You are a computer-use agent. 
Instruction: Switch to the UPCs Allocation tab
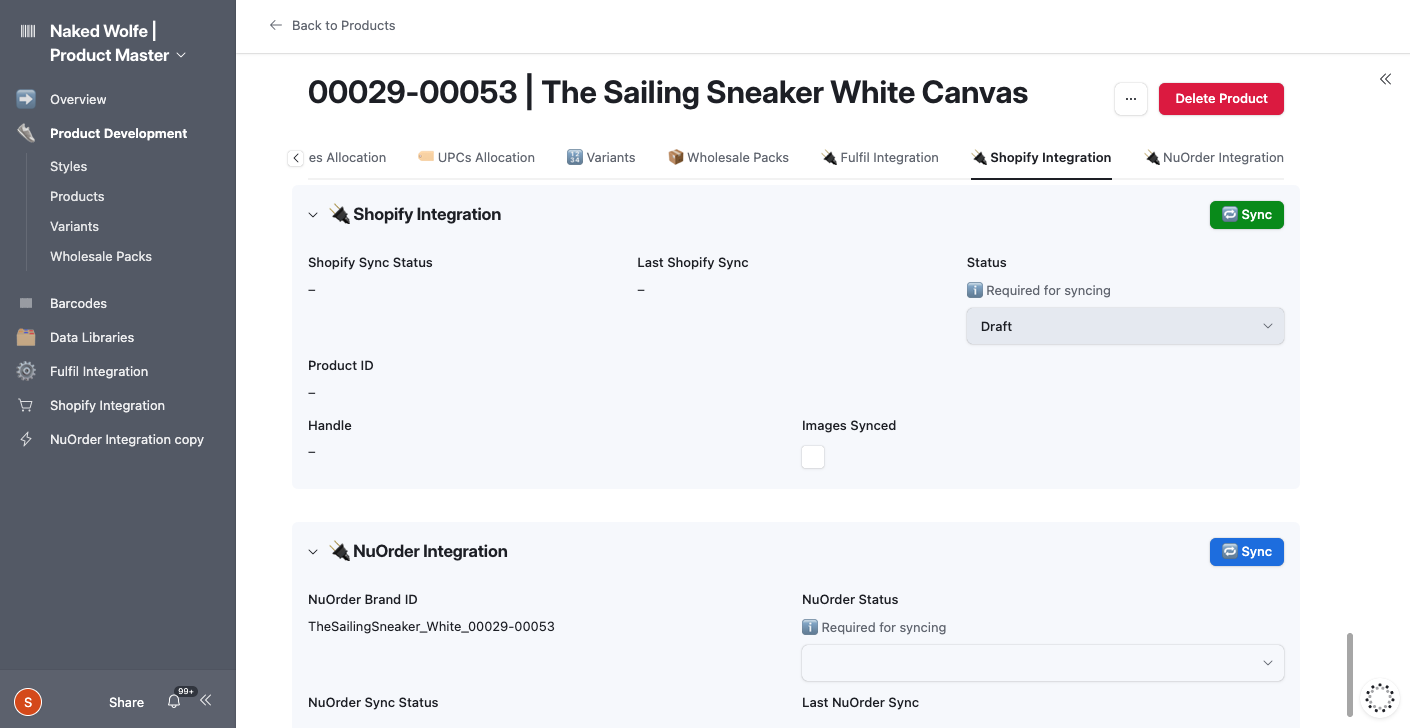(476, 157)
